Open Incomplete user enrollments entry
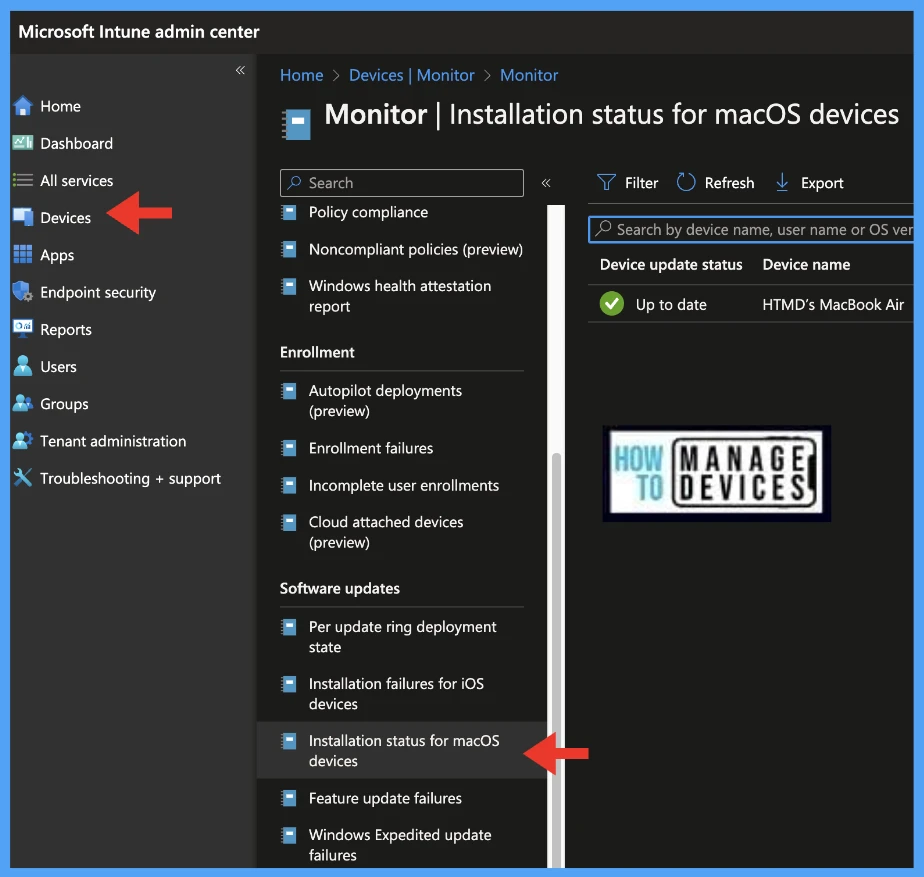924x877 pixels. 402,486
